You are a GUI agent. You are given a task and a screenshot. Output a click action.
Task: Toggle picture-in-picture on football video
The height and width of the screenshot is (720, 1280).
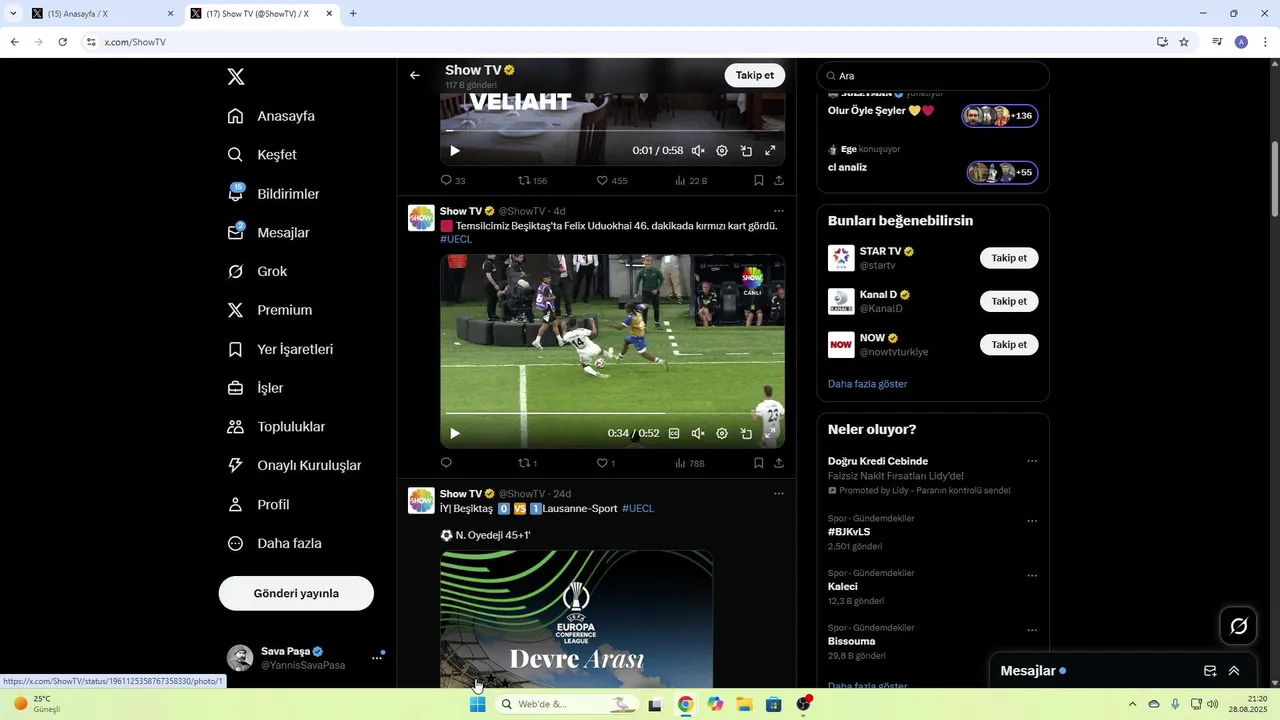click(x=746, y=434)
